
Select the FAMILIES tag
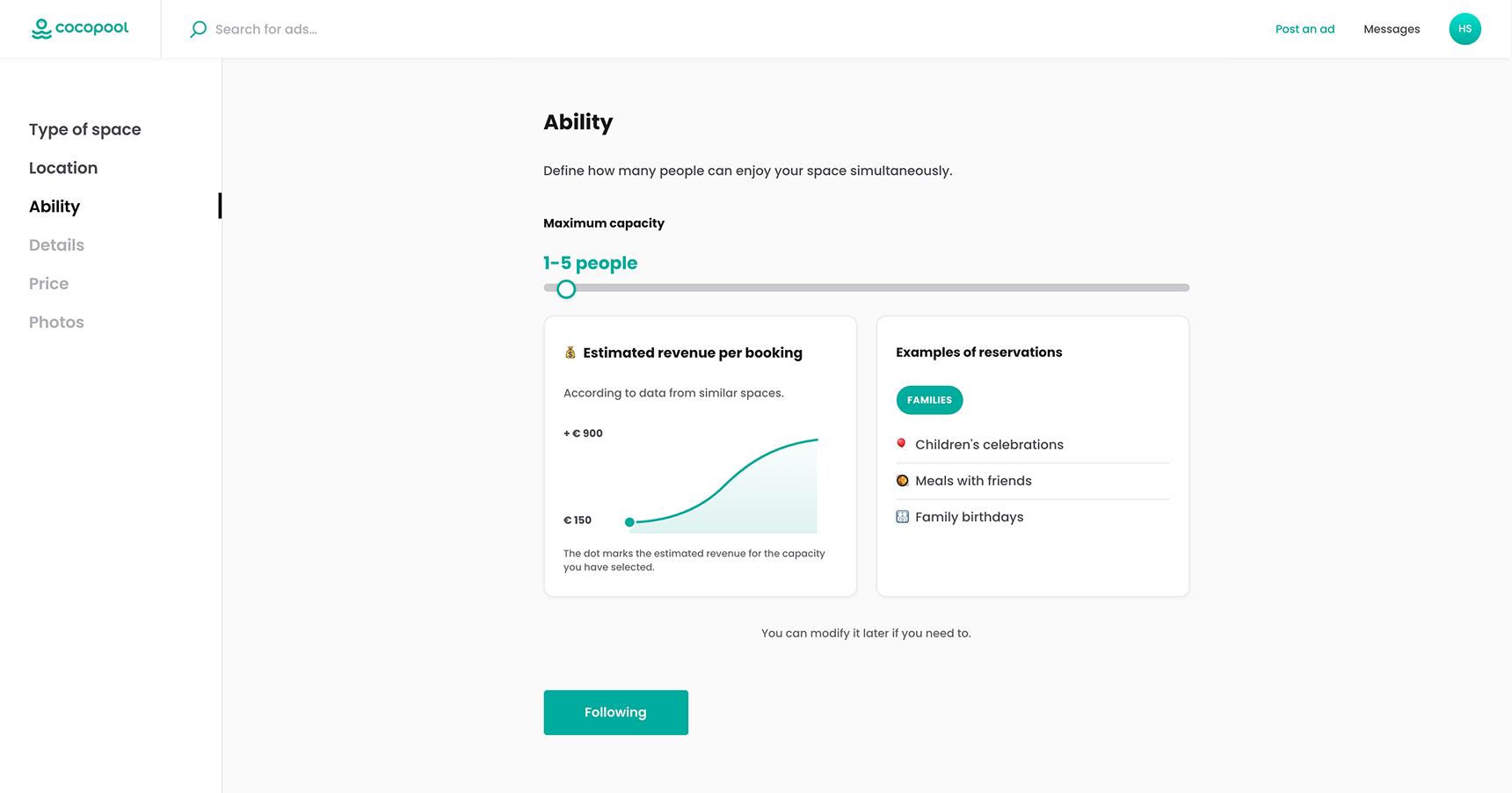[929, 400]
